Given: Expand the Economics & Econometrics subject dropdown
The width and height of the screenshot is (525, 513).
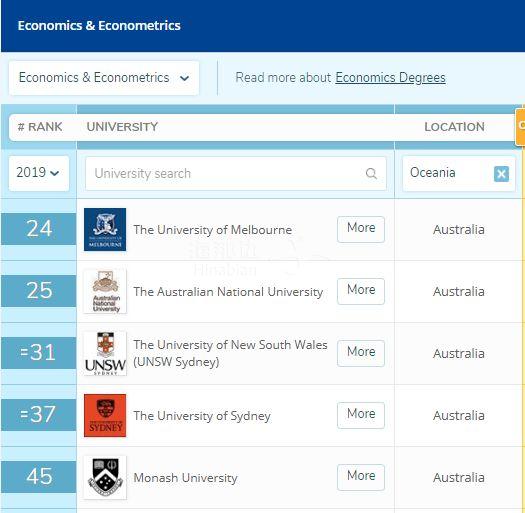Looking at the screenshot, I should 104,78.
